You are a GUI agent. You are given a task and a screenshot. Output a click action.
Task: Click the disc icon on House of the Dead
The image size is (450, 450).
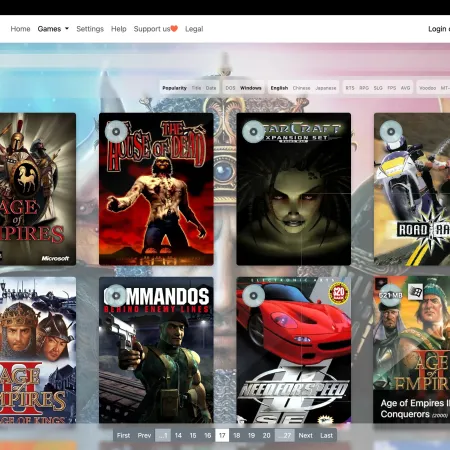pyautogui.click(x=116, y=131)
